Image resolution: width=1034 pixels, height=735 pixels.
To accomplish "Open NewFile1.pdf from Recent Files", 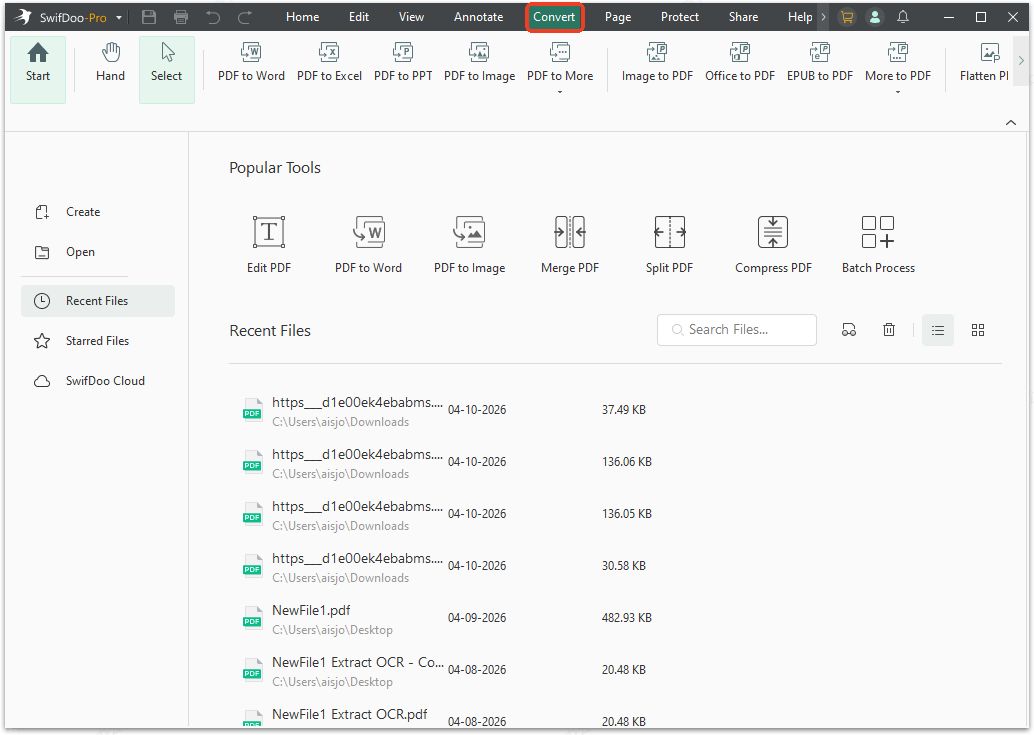I will point(310,610).
